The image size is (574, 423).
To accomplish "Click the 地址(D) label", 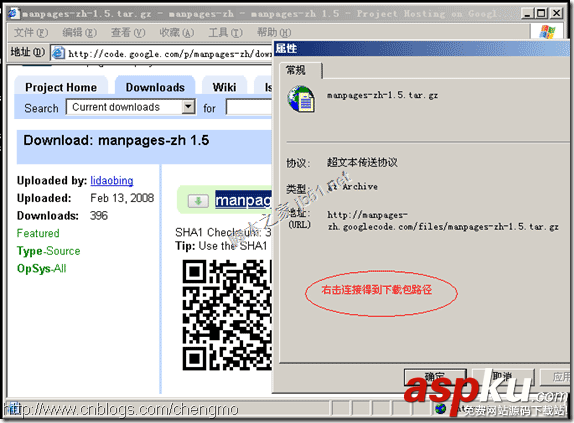I will [27, 52].
